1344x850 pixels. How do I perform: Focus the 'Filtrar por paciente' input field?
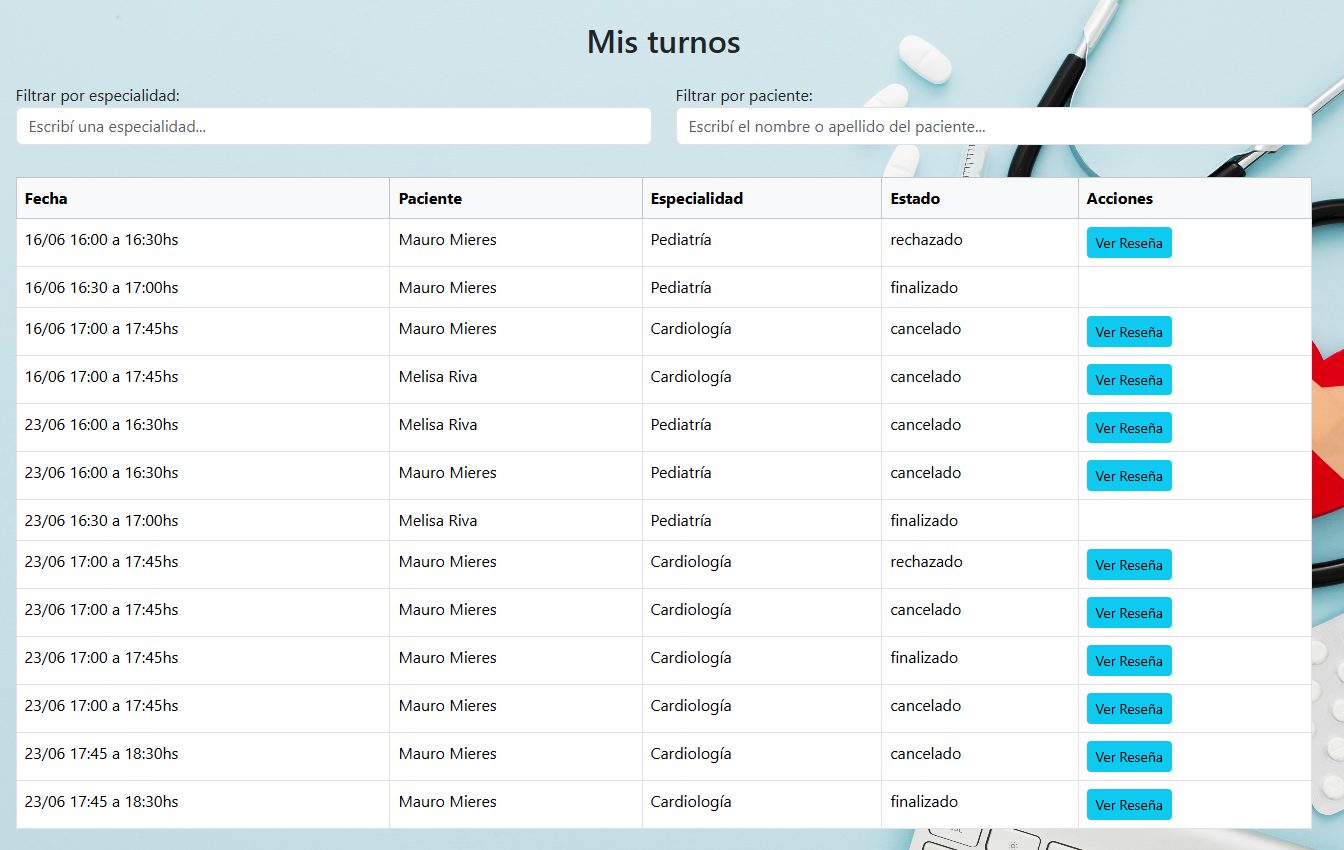coord(993,126)
